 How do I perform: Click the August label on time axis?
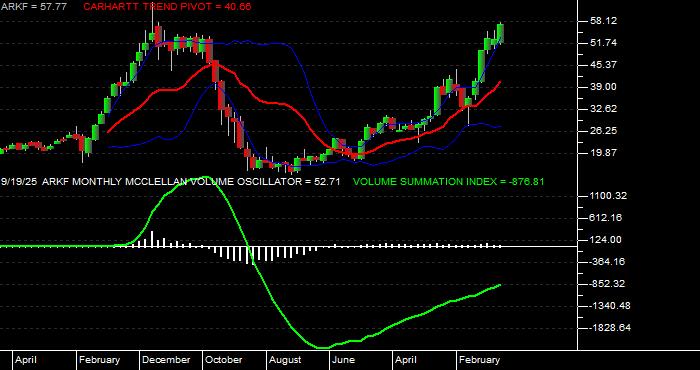(x=285, y=360)
